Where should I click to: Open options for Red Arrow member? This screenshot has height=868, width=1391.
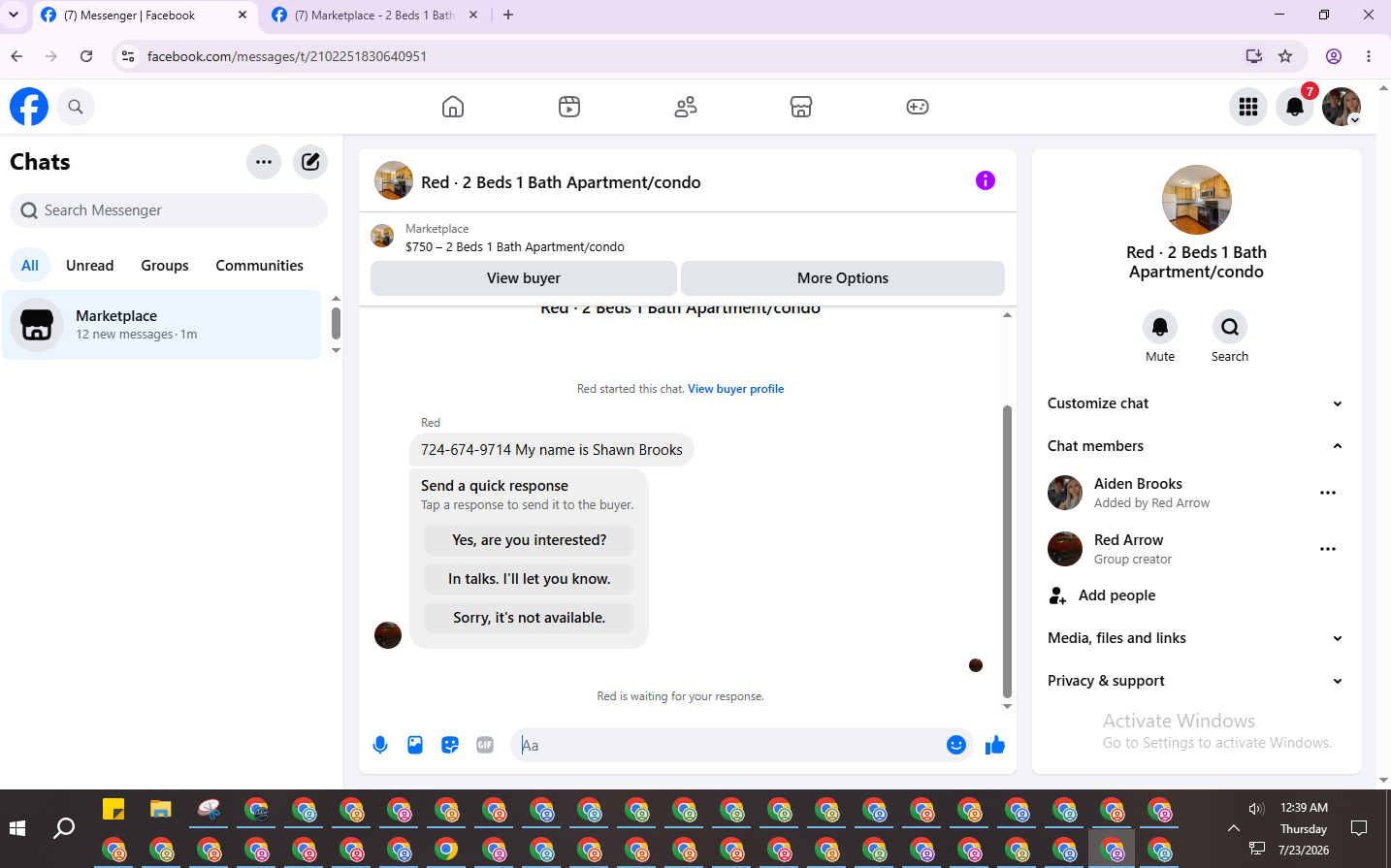point(1328,549)
